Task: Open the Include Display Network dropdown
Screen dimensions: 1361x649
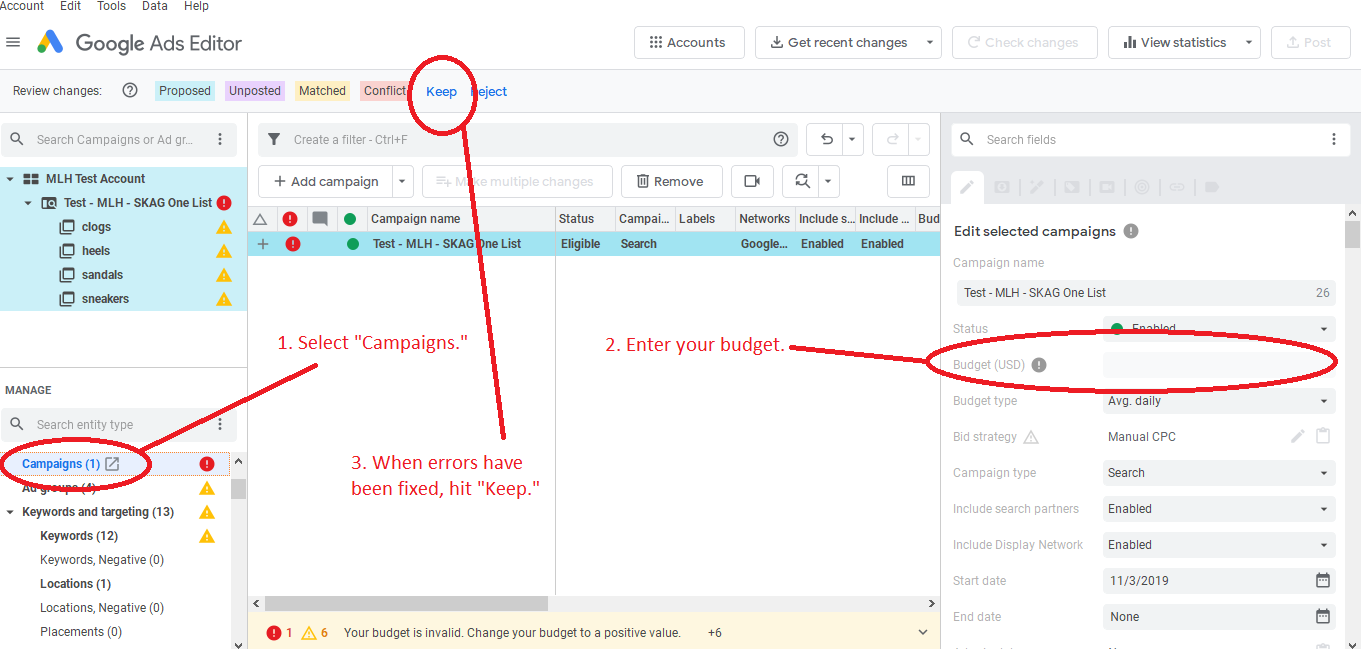Action: (1219, 545)
